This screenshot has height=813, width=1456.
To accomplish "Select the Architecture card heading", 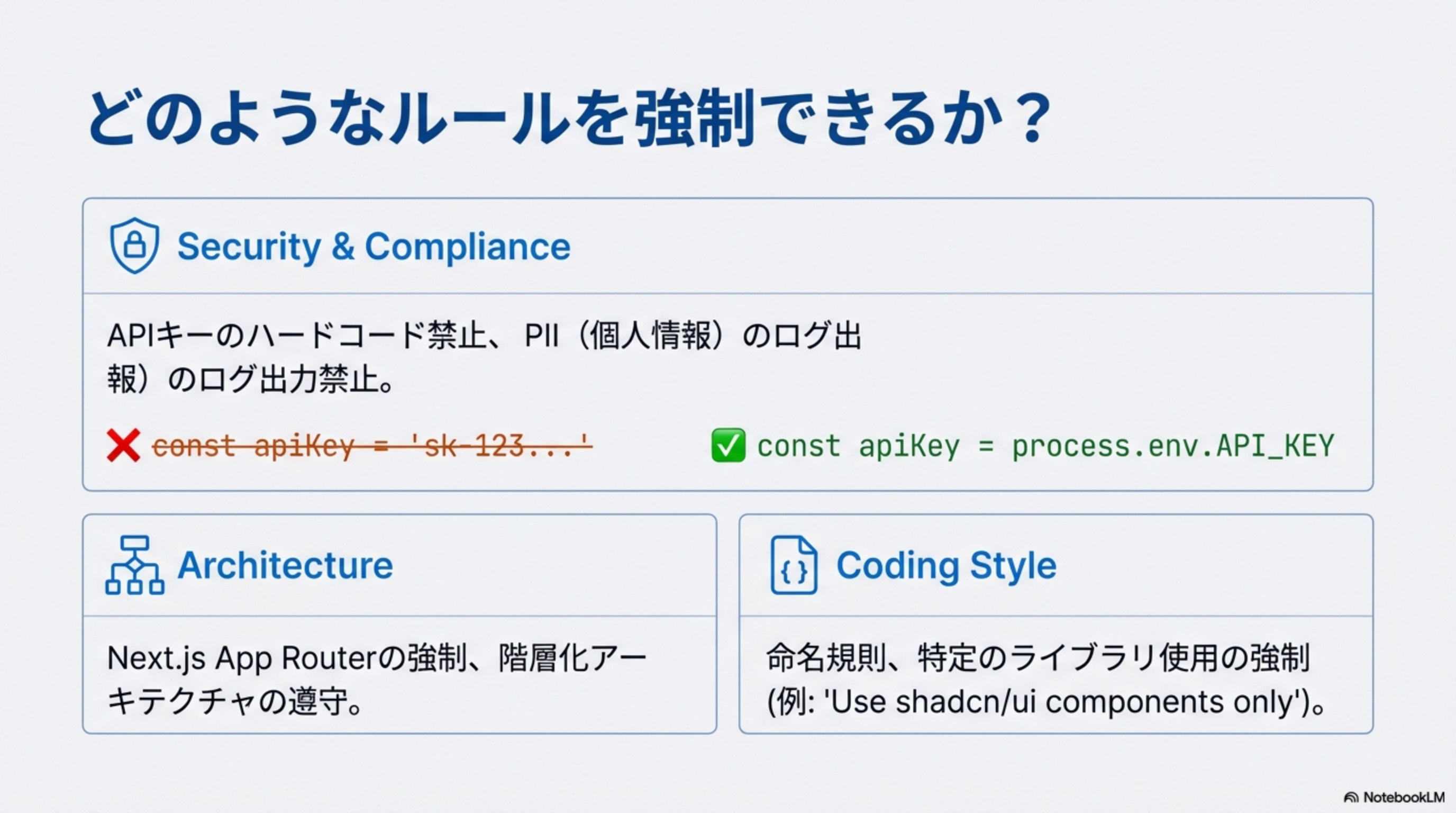I will pyautogui.click(x=285, y=565).
